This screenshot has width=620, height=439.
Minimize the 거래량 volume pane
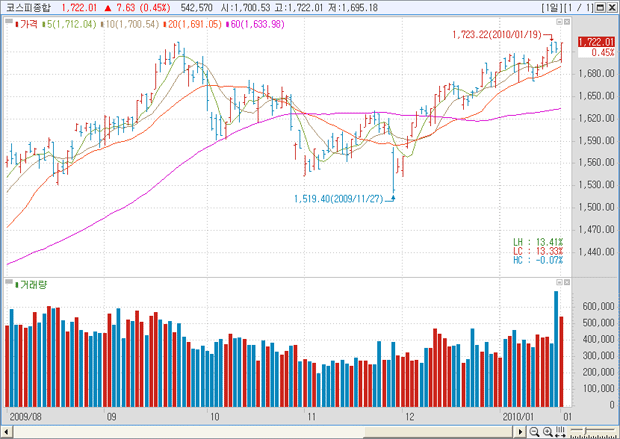pos(560,282)
